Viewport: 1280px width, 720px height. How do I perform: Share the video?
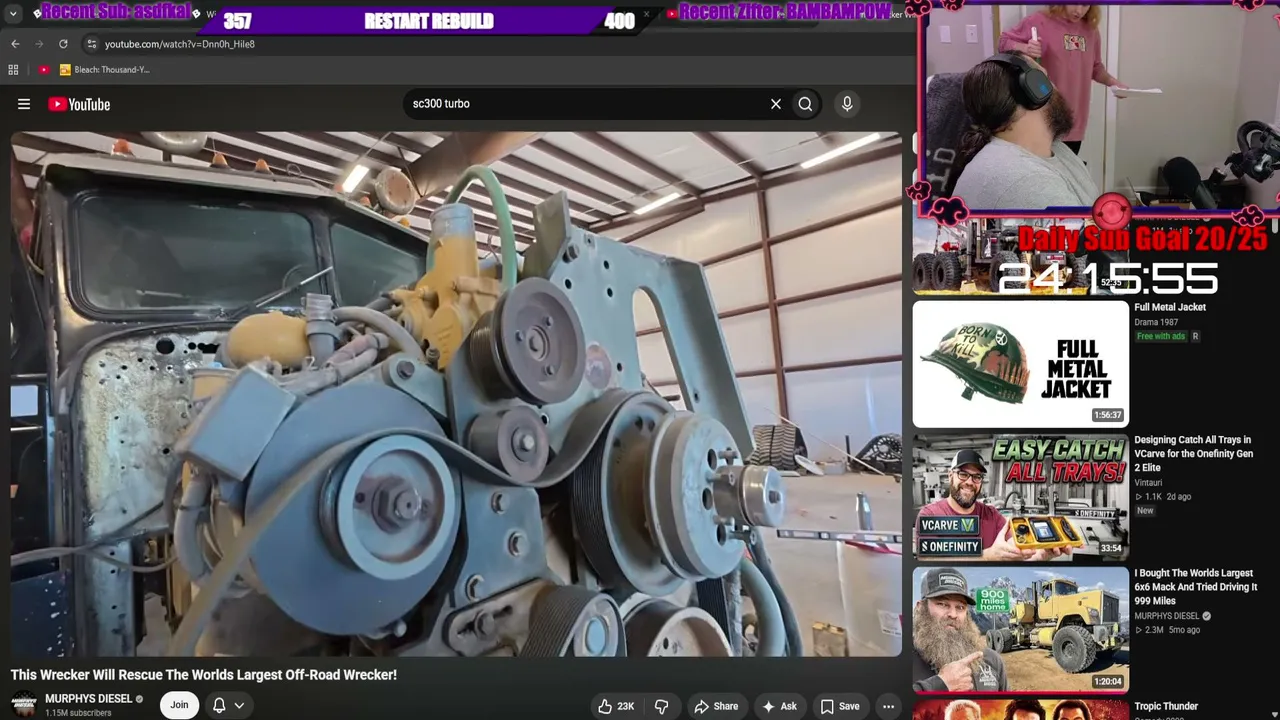(x=716, y=706)
